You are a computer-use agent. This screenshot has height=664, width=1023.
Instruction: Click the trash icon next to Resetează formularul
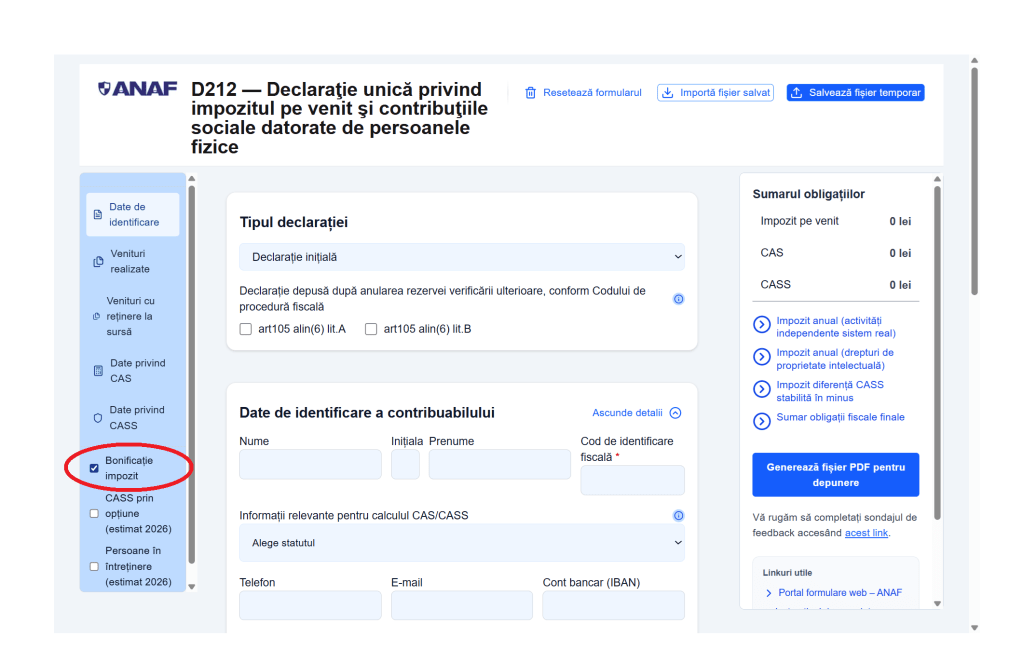[x=531, y=92]
